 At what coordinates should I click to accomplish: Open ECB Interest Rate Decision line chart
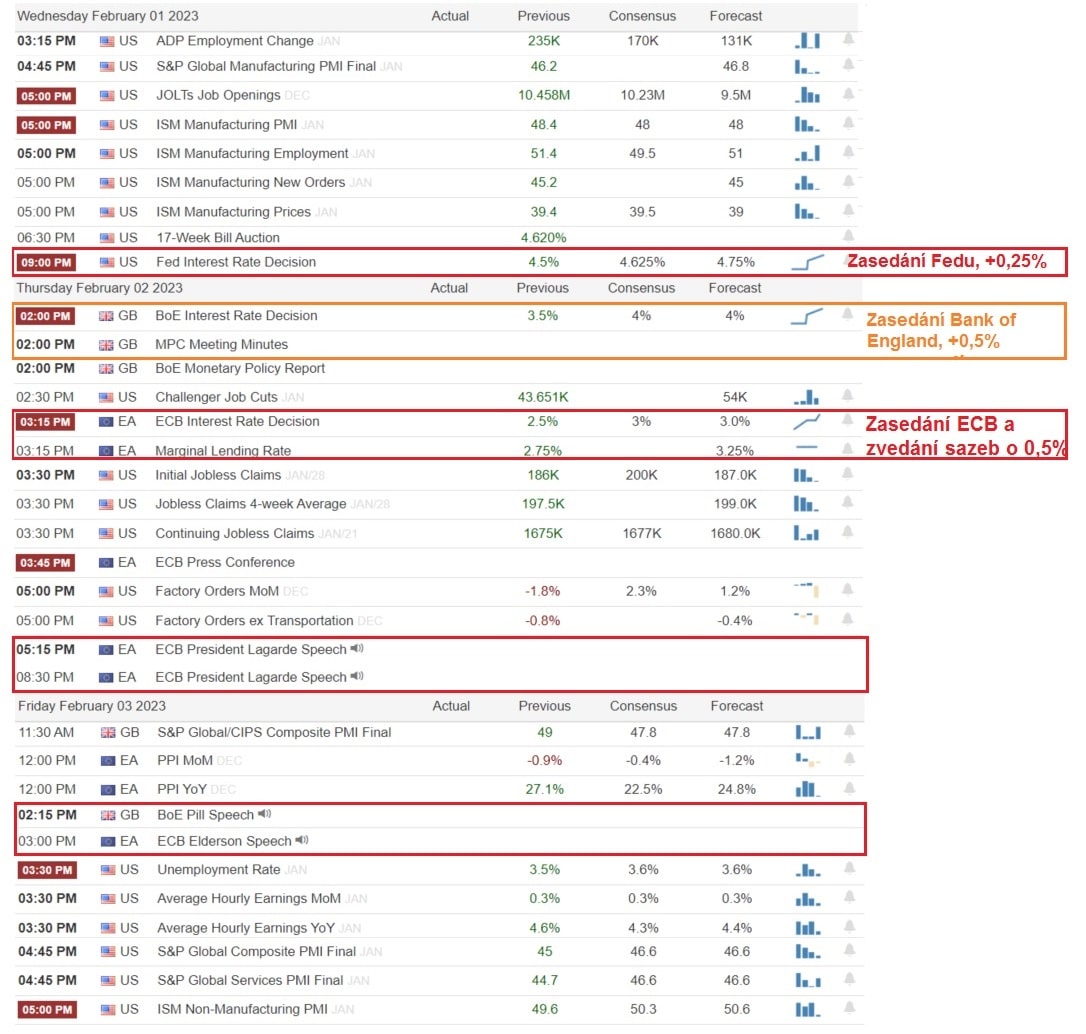[807, 422]
